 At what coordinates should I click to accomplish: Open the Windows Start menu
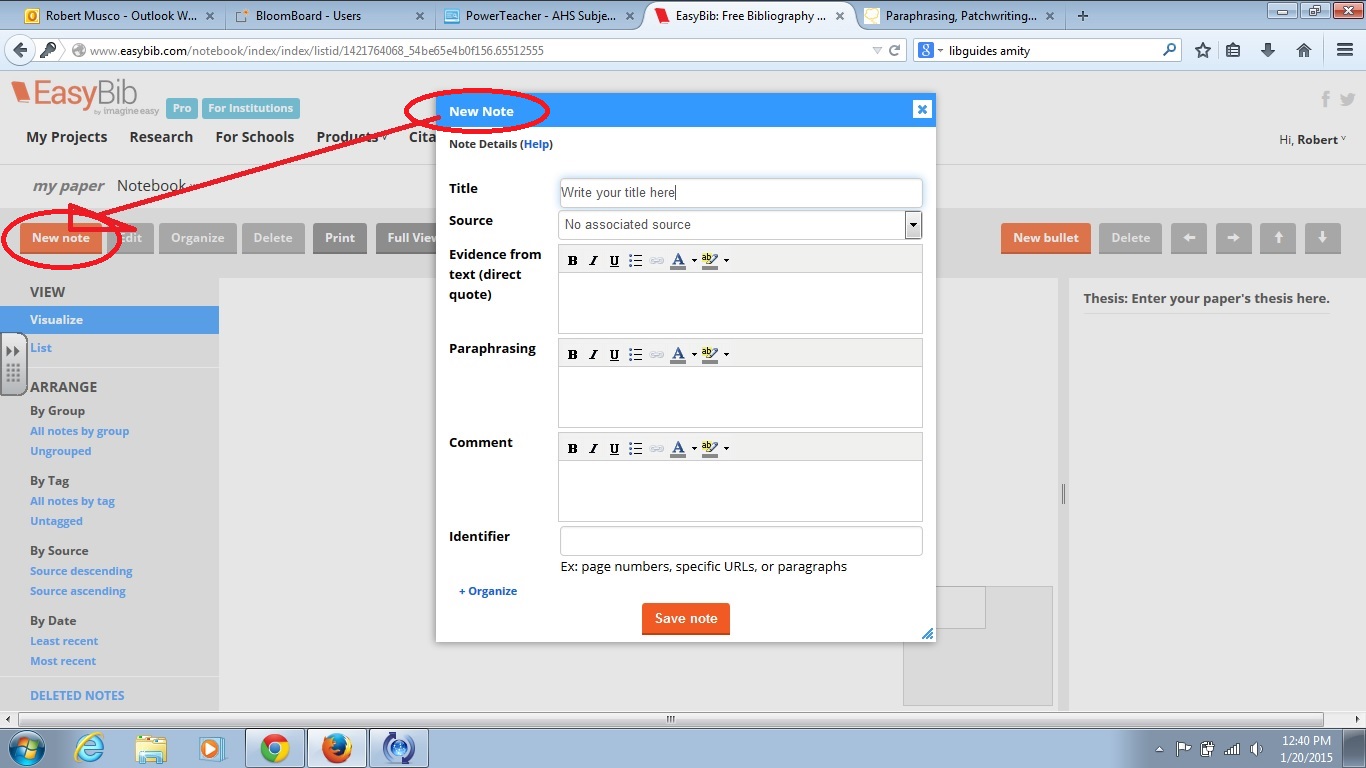pyautogui.click(x=26, y=748)
